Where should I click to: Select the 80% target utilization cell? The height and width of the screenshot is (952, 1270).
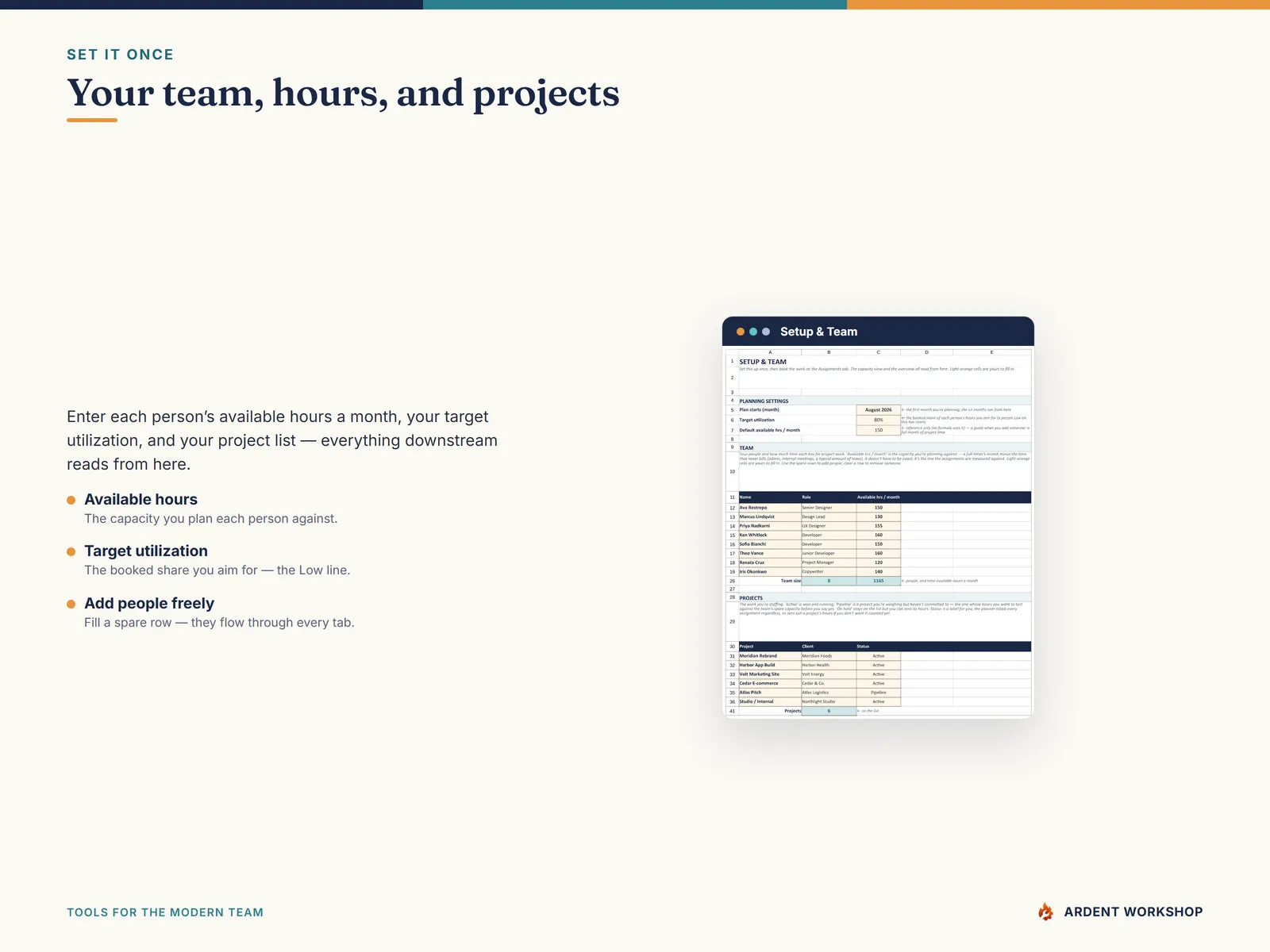pos(878,420)
